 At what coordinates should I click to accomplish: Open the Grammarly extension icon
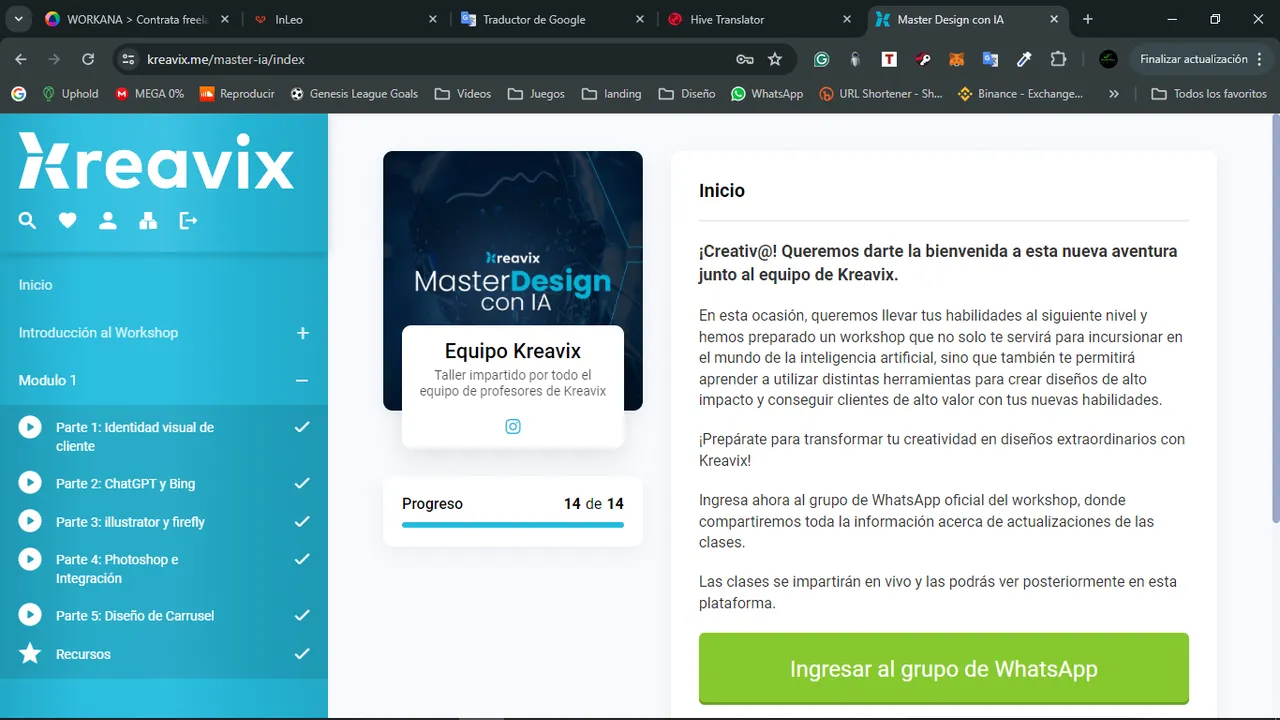point(821,59)
